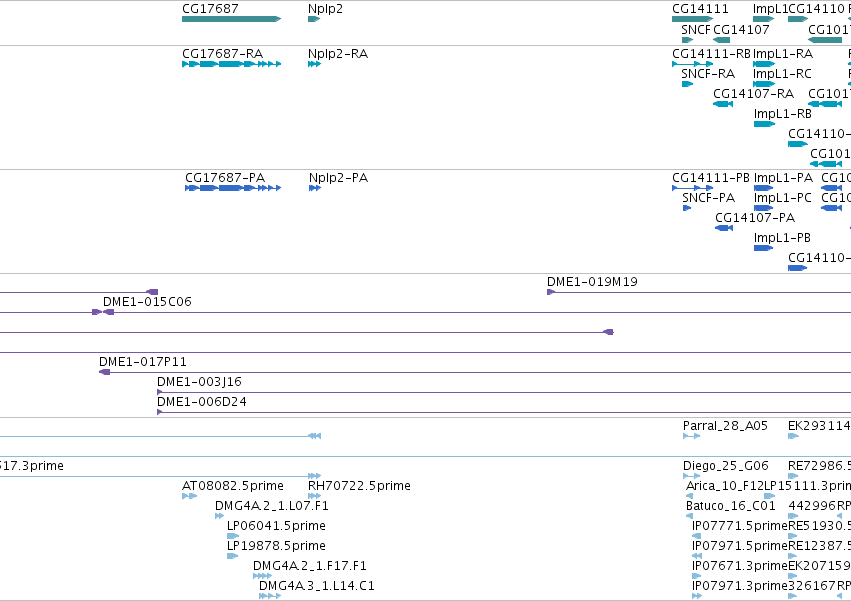This screenshot has width=851, height=601.
Task: Select the CG17687-RA transcript label
Action: tap(223, 54)
